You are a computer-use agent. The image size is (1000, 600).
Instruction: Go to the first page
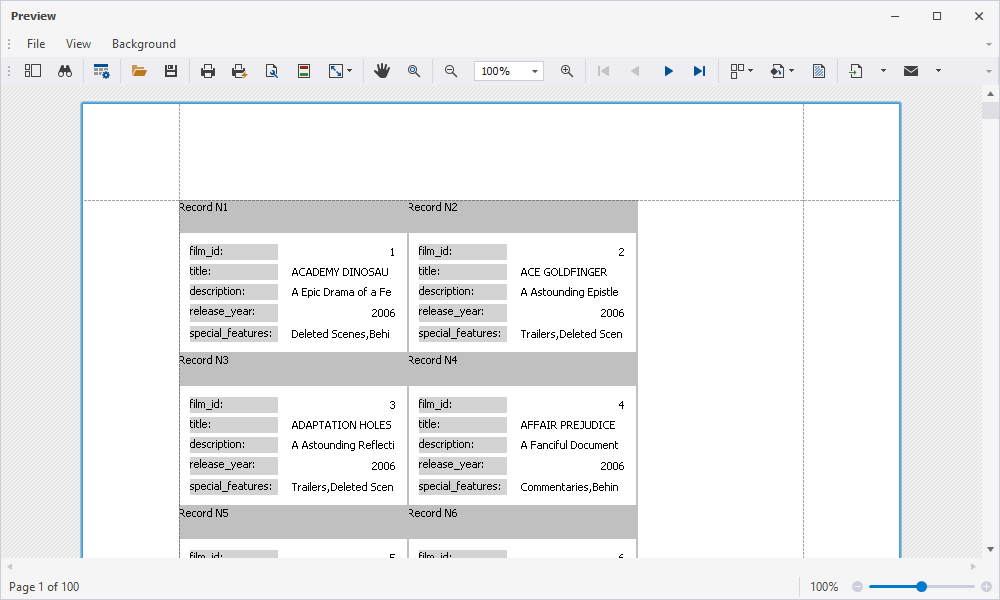click(x=603, y=71)
